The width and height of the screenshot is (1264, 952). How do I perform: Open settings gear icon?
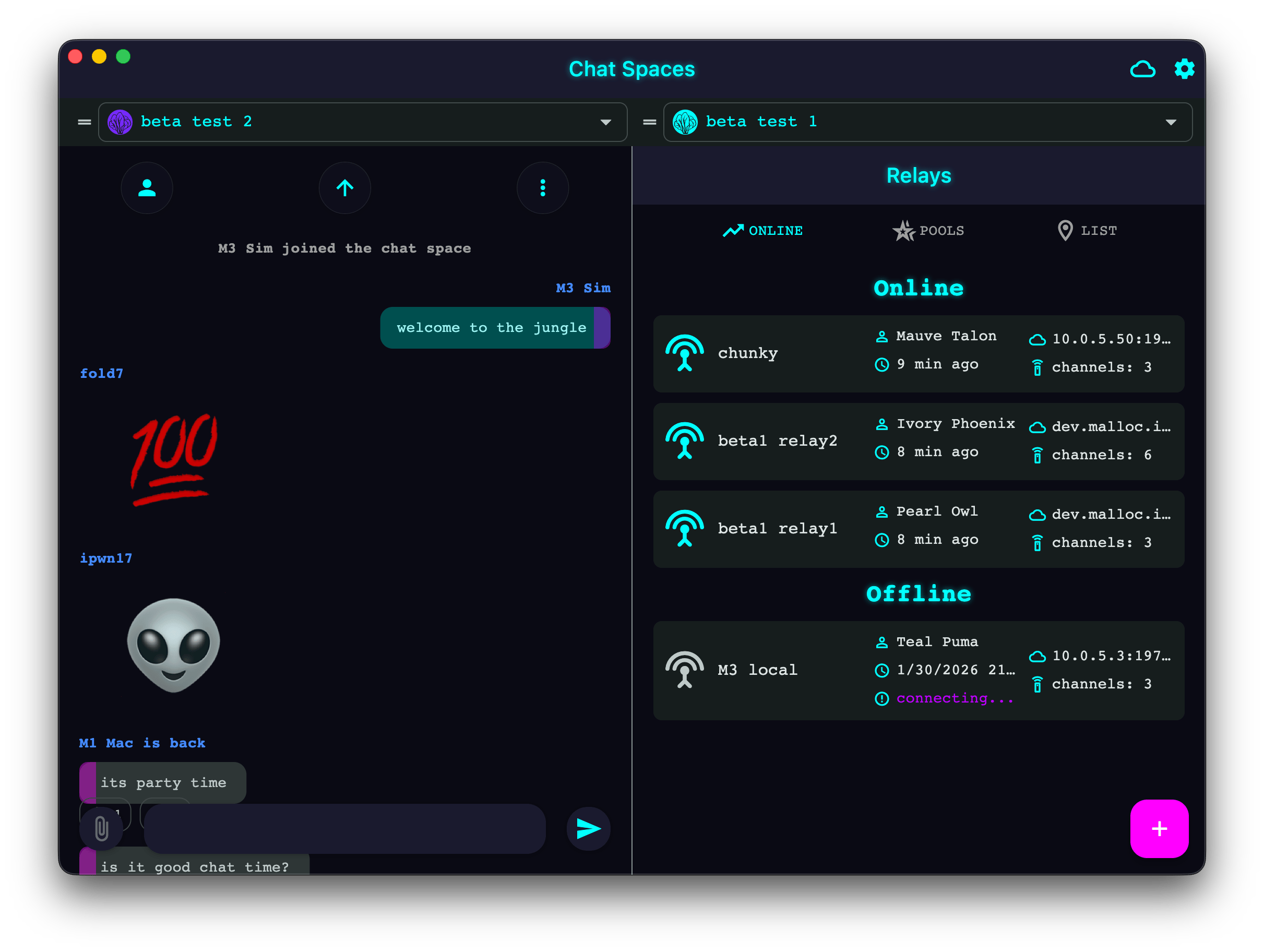(x=1184, y=69)
